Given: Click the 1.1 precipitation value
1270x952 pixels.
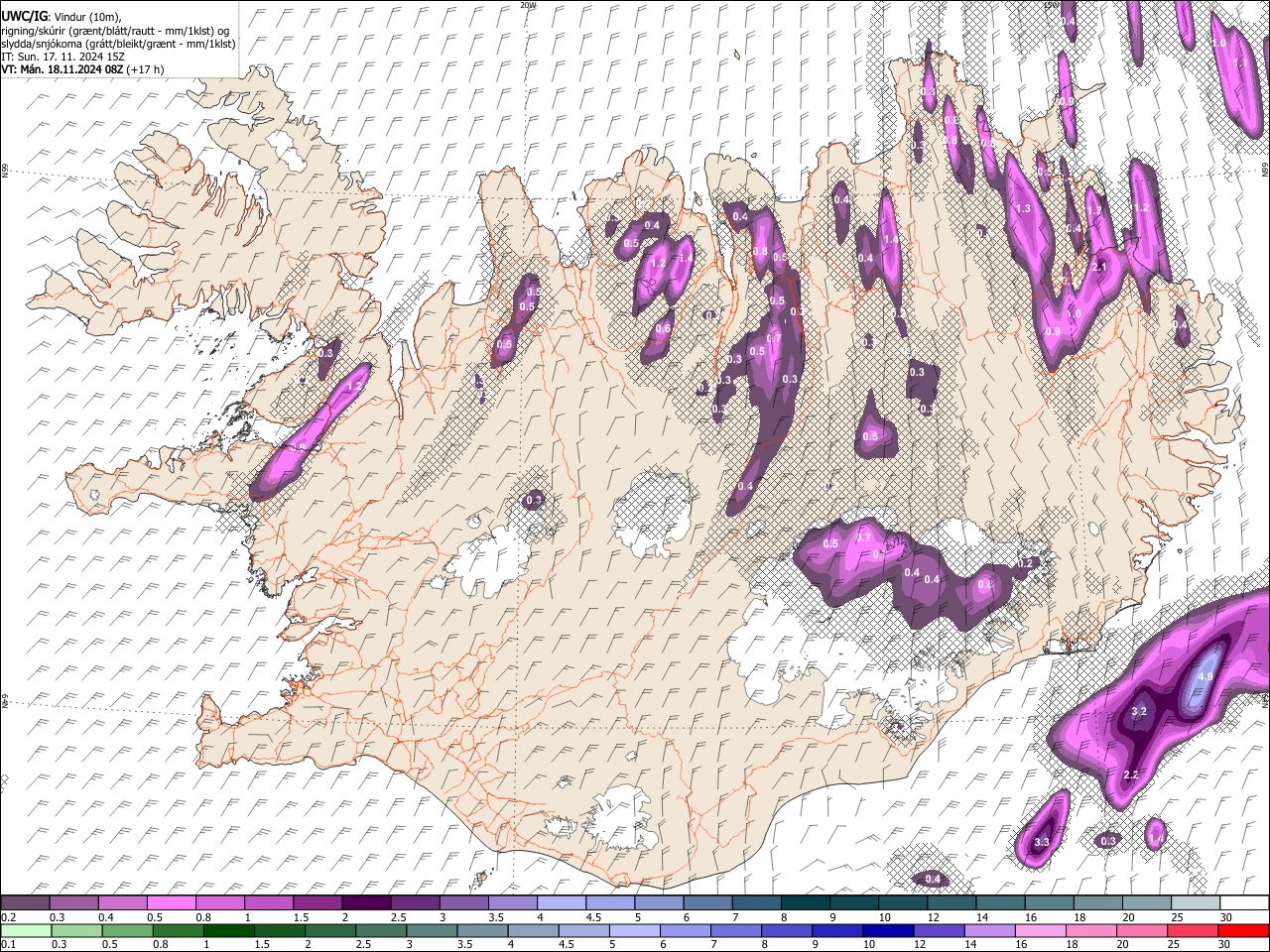Looking at the screenshot, I should click(x=1240, y=62).
